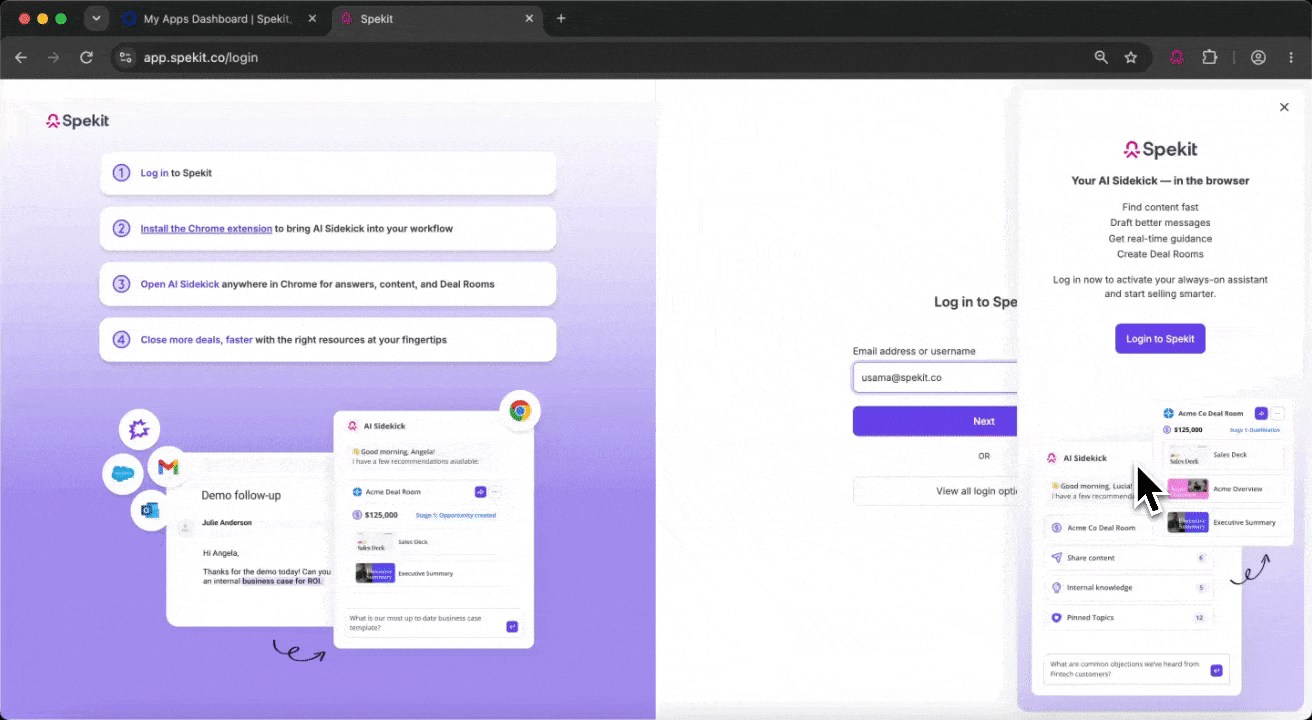This screenshot has width=1312, height=720.
Task: Click the Acme Deal Room row in AI Sidekick card
Action: pyautogui.click(x=425, y=492)
